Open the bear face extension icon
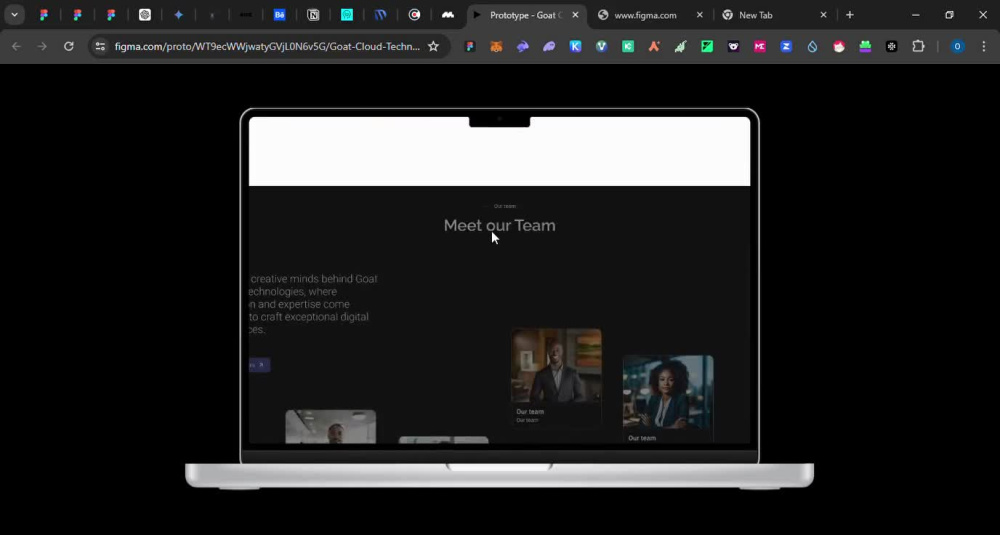This screenshot has width=1000, height=535. [x=733, y=46]
